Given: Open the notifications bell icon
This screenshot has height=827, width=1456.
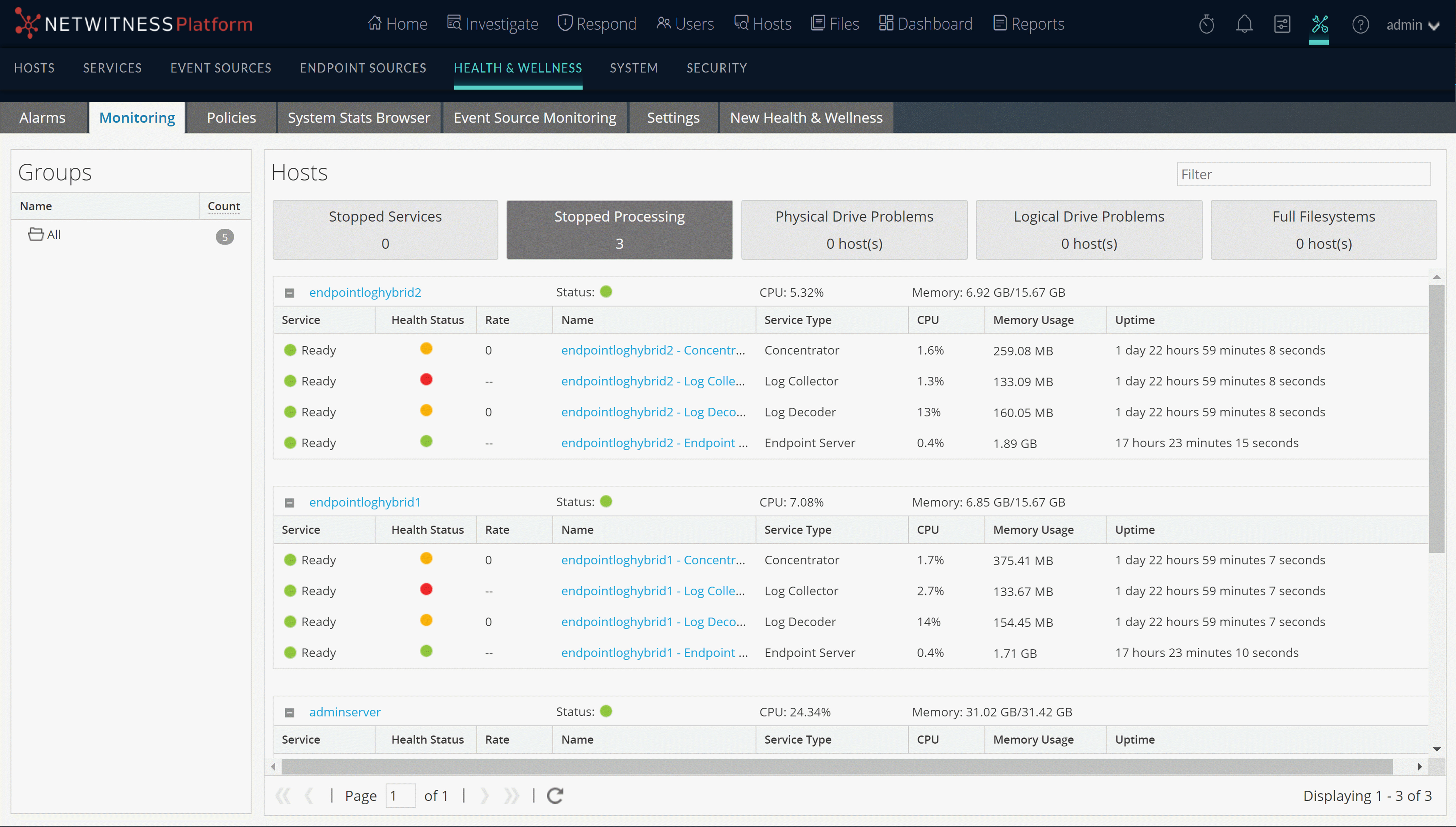Looking at the screenshot, I should coord(1244,24).
